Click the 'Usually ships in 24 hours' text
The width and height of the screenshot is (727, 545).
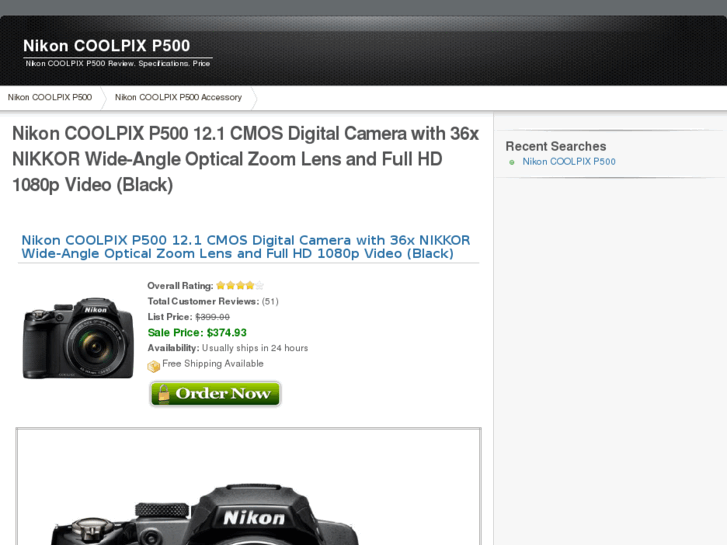click(255, 348)
